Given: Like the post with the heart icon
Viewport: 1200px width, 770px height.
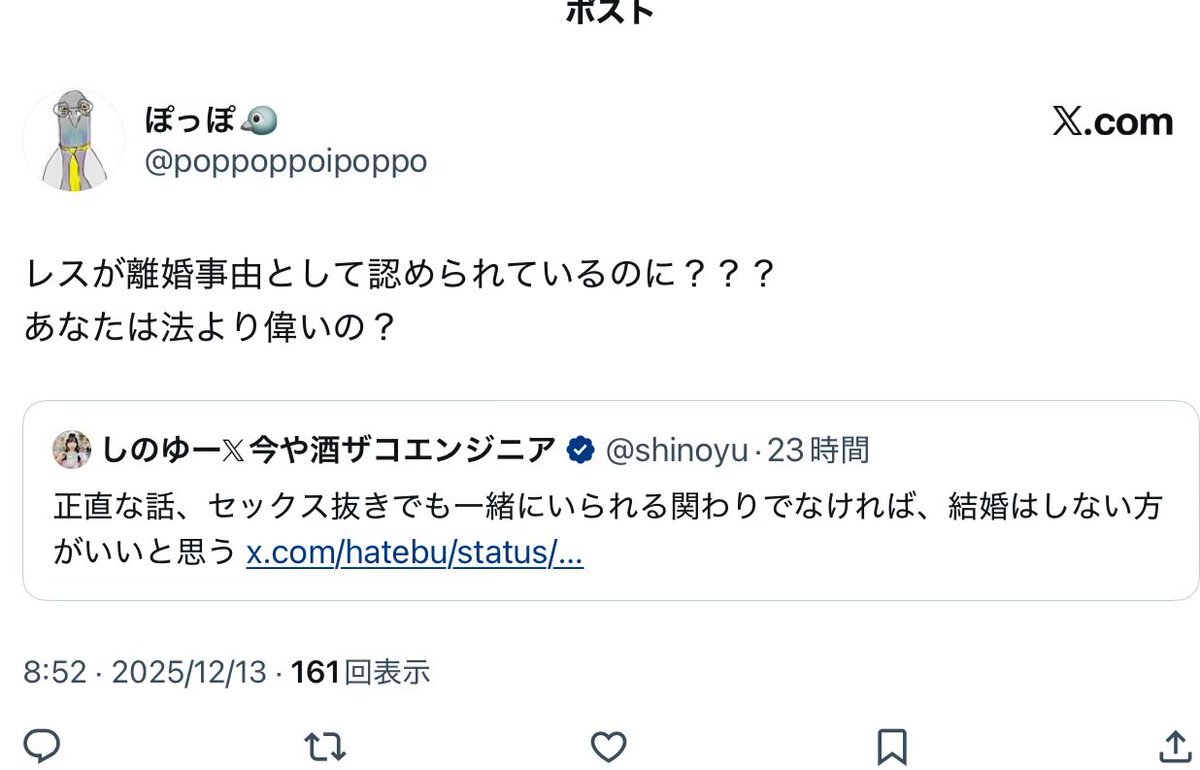Looking at the screenshot, I should pyautogui.click(x=608, y=745).
